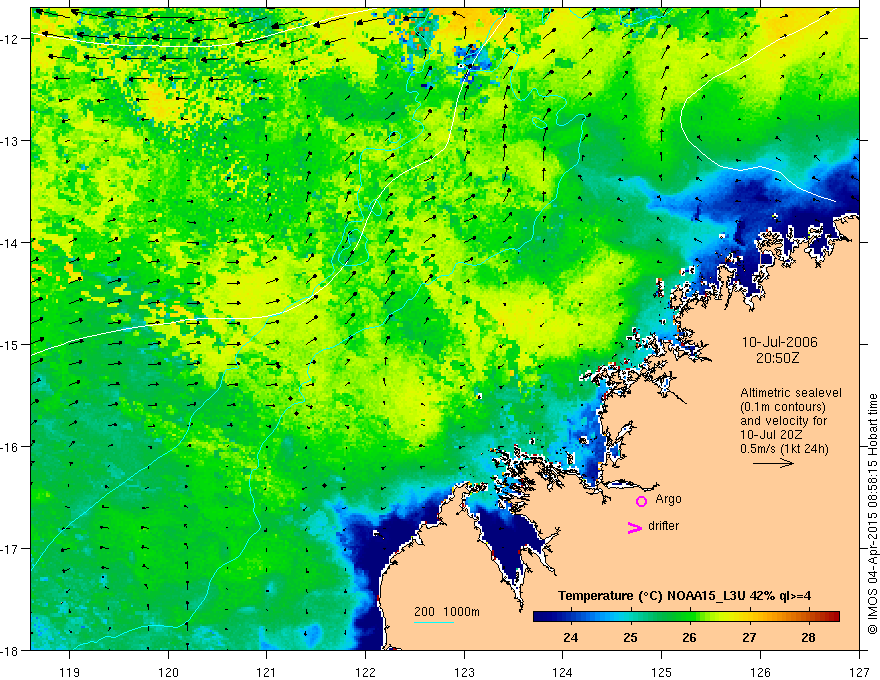Click the cyan 200 1000m depth contour line sample

pos(434,622)
